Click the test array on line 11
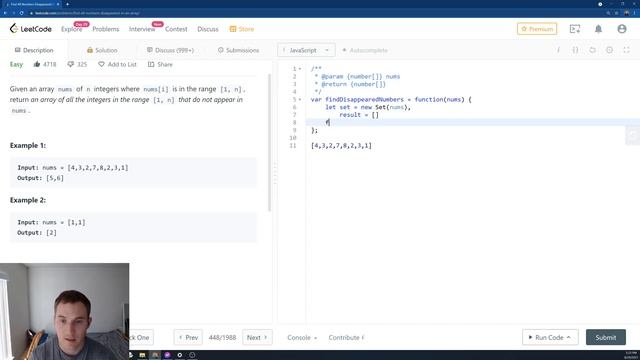The image size is (640, 360). click(x=341, y=145)
